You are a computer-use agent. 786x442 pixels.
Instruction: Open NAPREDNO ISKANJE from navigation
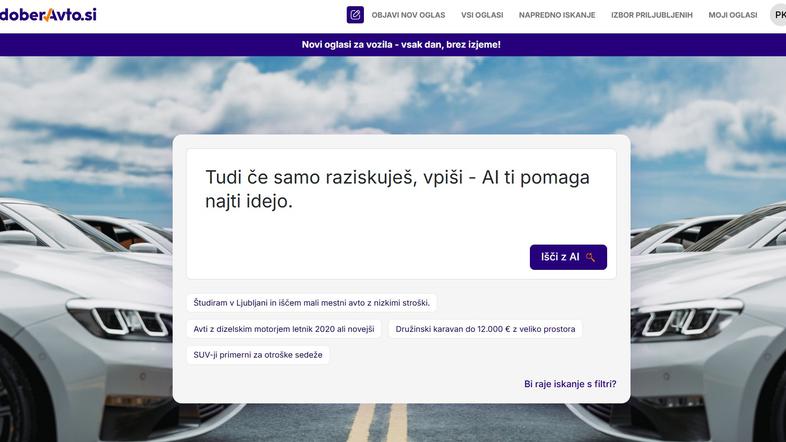click(557, 15)
